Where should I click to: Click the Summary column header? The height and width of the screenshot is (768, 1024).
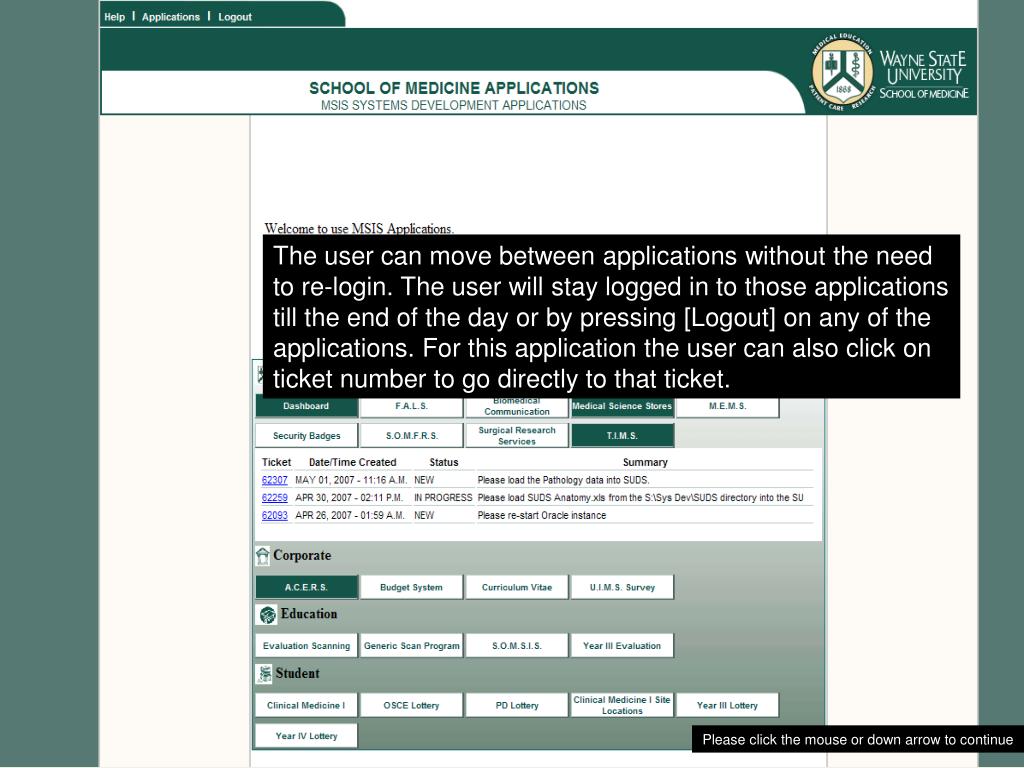click(x=645, y=462)
